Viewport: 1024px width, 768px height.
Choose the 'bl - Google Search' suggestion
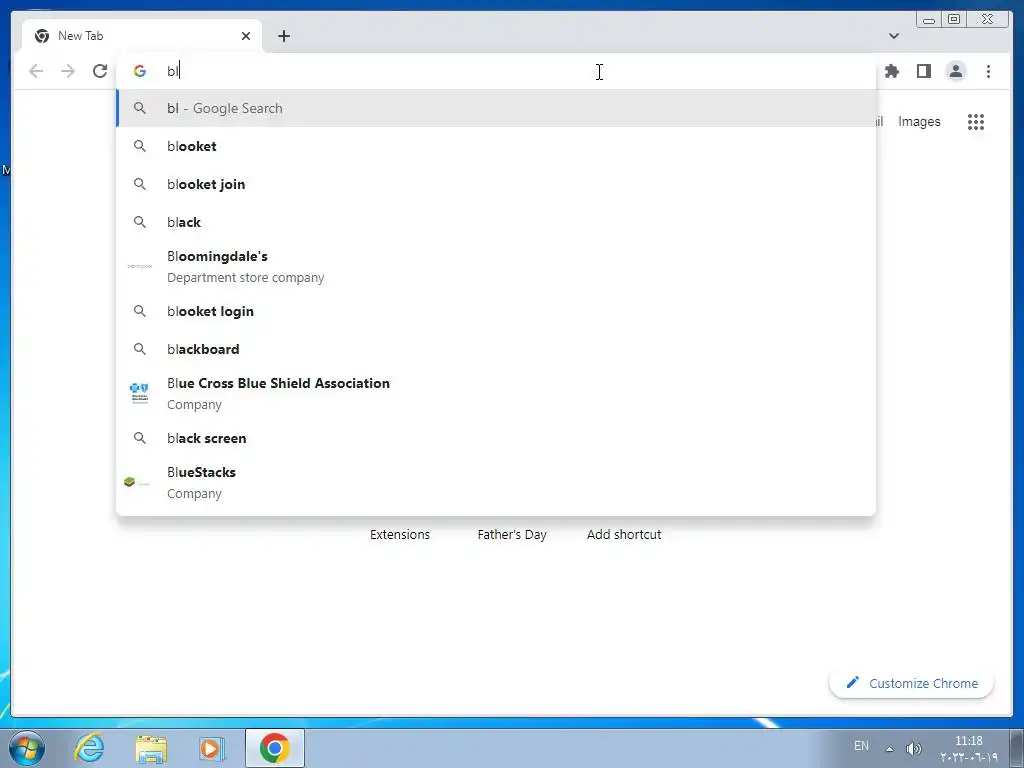(496, 108)
